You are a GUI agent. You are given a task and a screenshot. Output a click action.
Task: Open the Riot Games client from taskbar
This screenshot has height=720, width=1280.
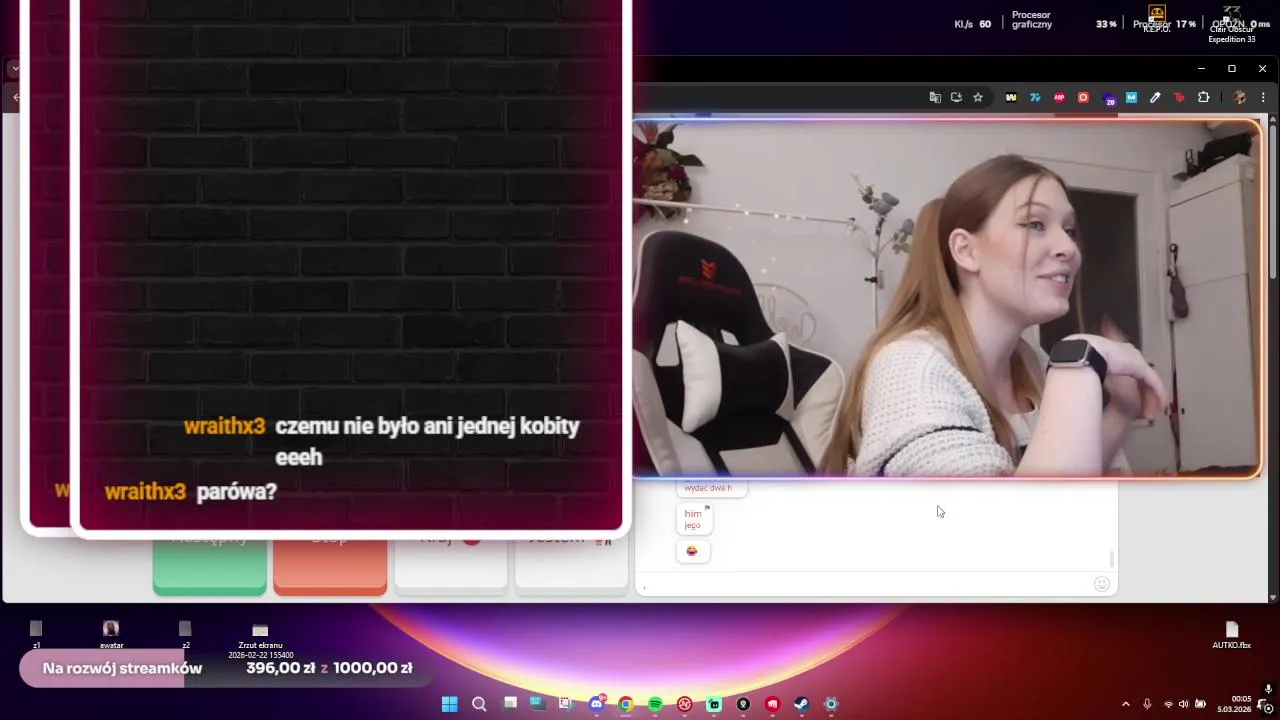(x=773, y=704)
